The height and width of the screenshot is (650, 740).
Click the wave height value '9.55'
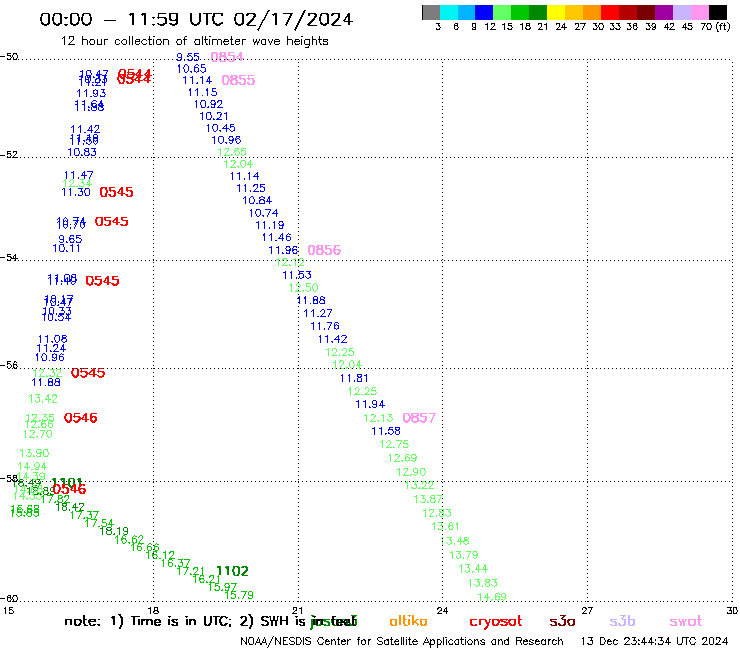188,57
